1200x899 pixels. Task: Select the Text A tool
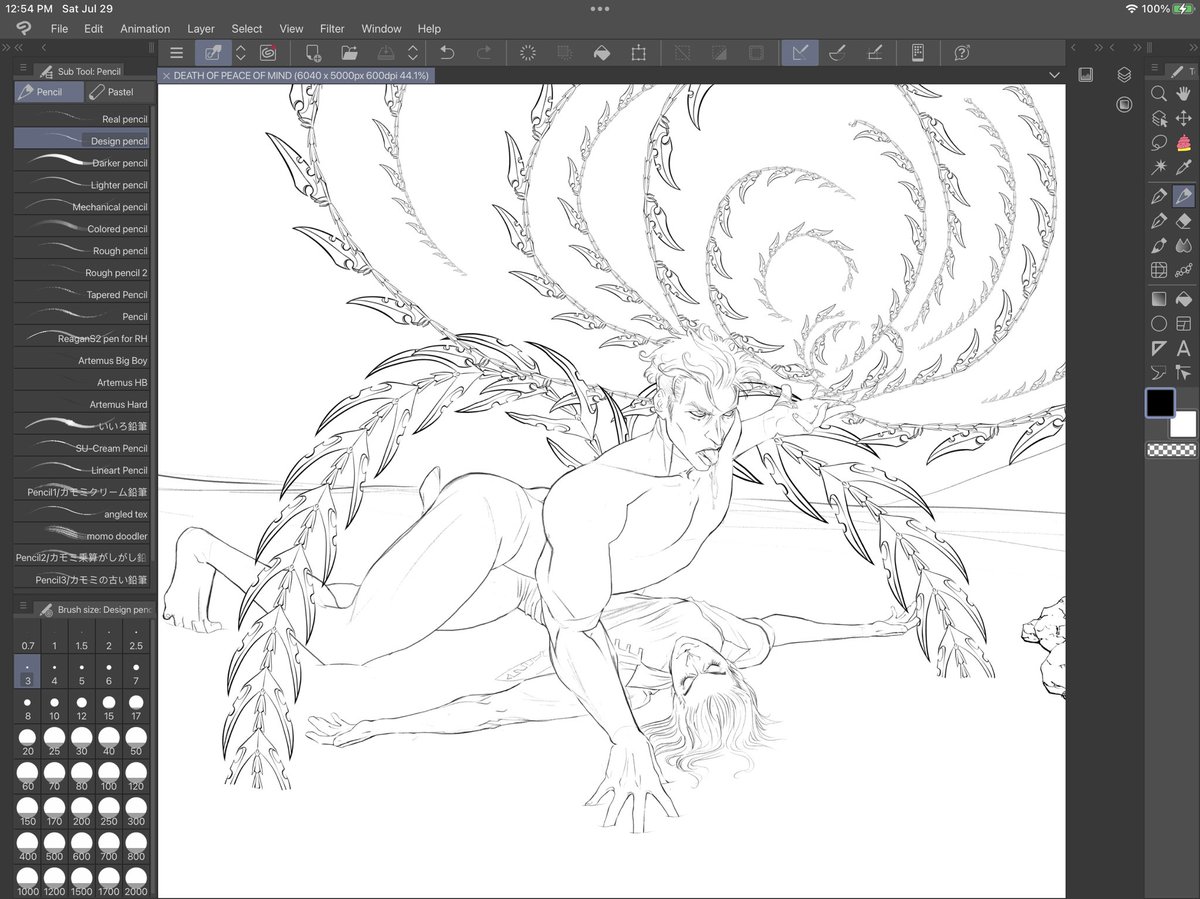coord(1184,348)
